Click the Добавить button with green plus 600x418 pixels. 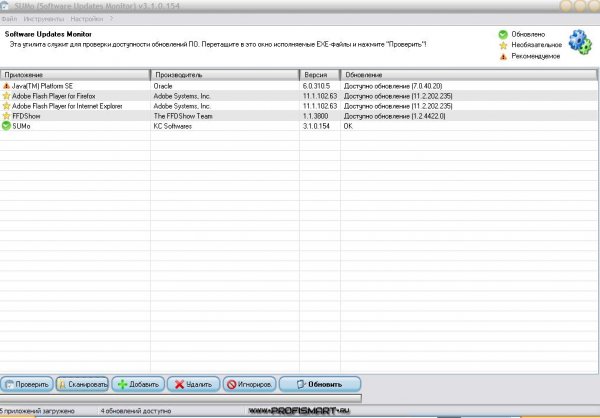(138, 384)
